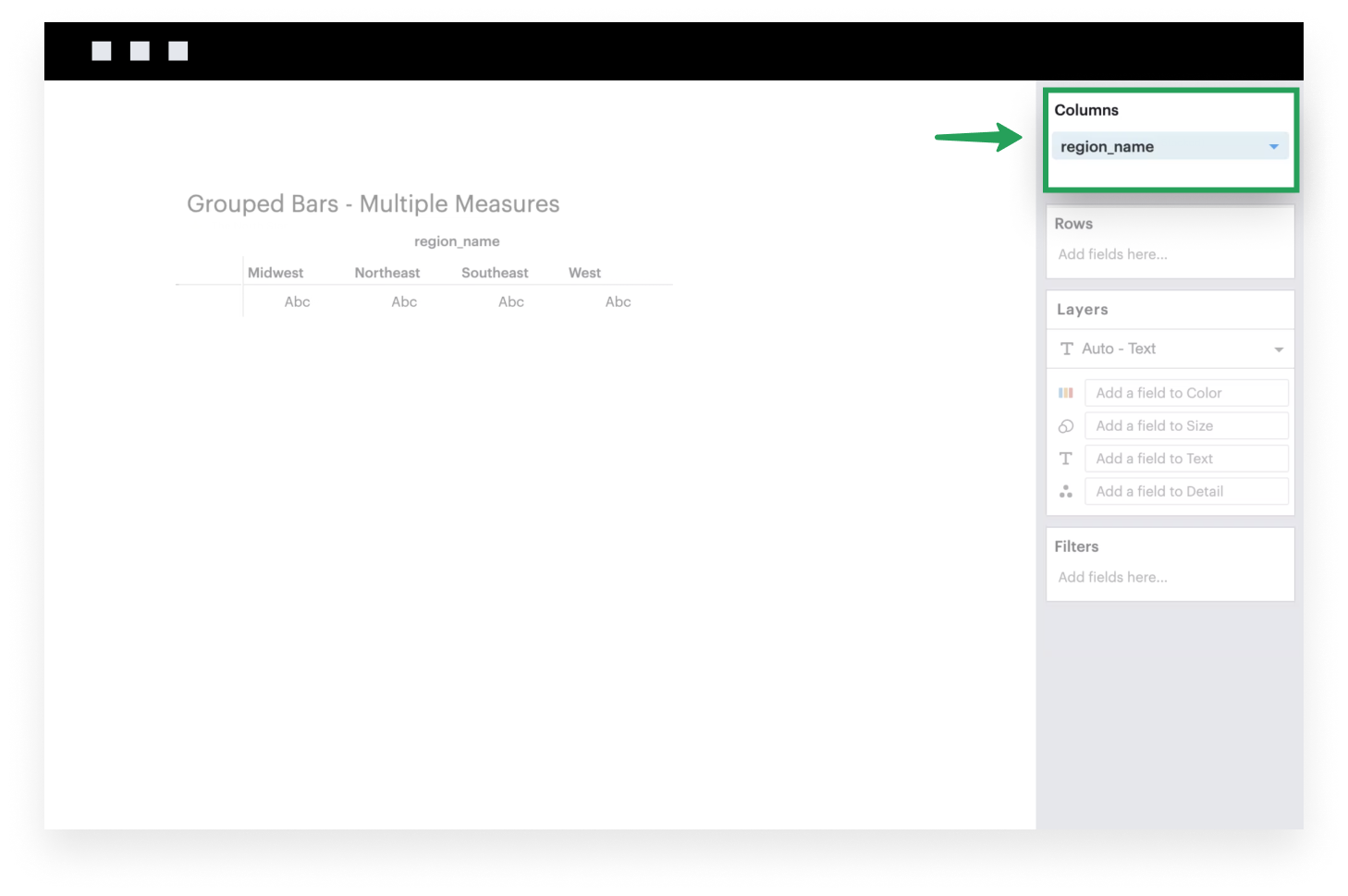Expand the Auto - Text layer dropdown
Image resolution: width=1348 pixels, height=896 pixels.
point(1279,349)
